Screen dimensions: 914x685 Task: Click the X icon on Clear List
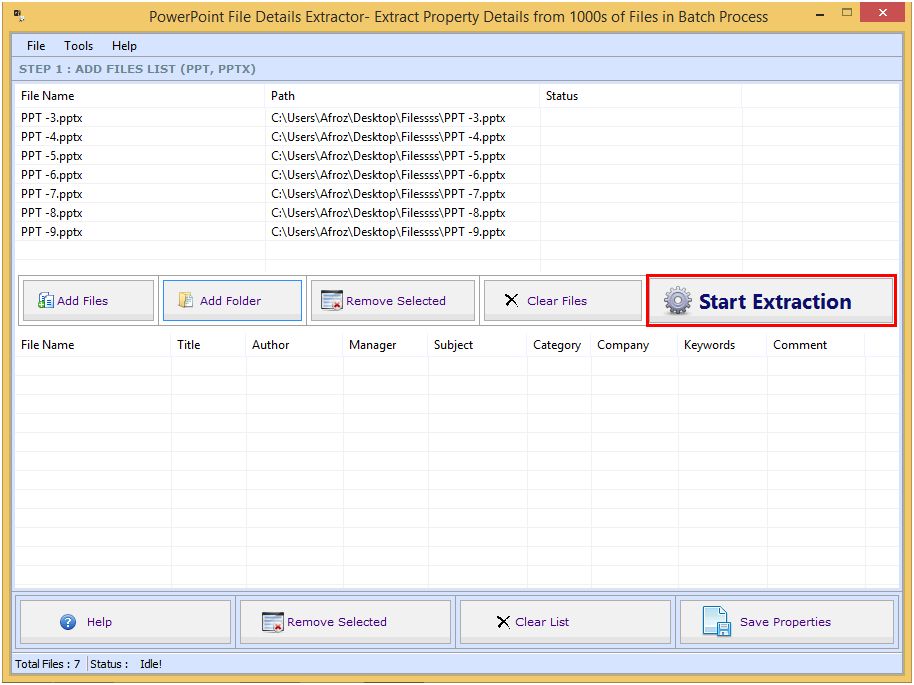[503, 622]
